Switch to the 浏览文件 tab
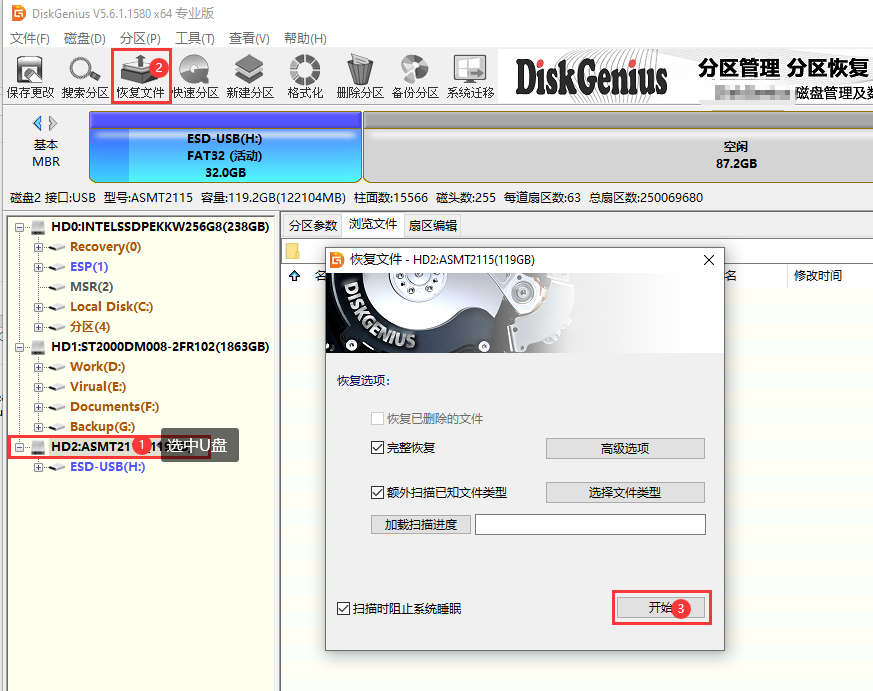The width and height of the screenshot is (873, 691). click(x=373, y=224)
